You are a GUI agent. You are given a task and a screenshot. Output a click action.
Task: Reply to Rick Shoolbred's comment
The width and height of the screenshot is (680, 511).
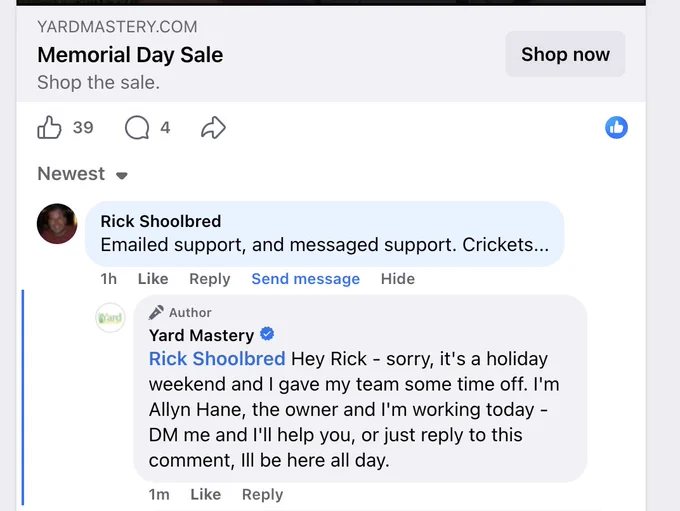(210, 279)
